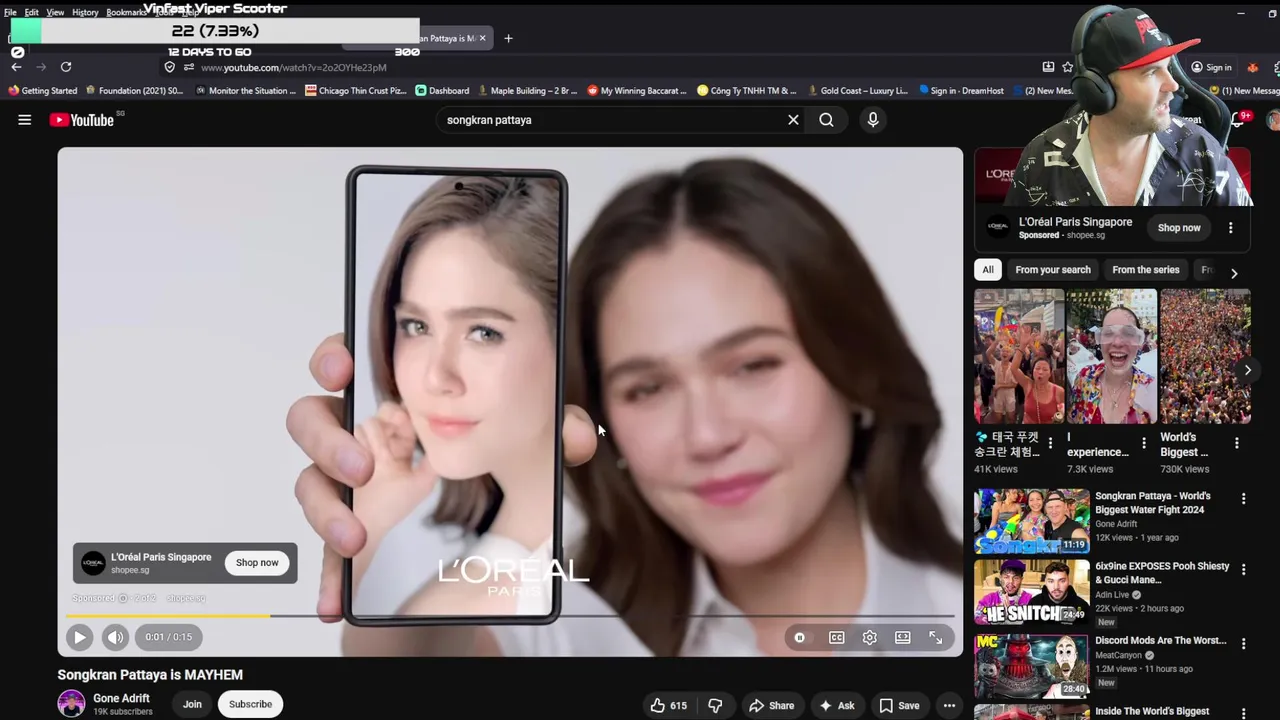Image resolution: width=1280 pixels, height=720 pixels.
Task: Mute the video volume
Action: click(115, 637)
